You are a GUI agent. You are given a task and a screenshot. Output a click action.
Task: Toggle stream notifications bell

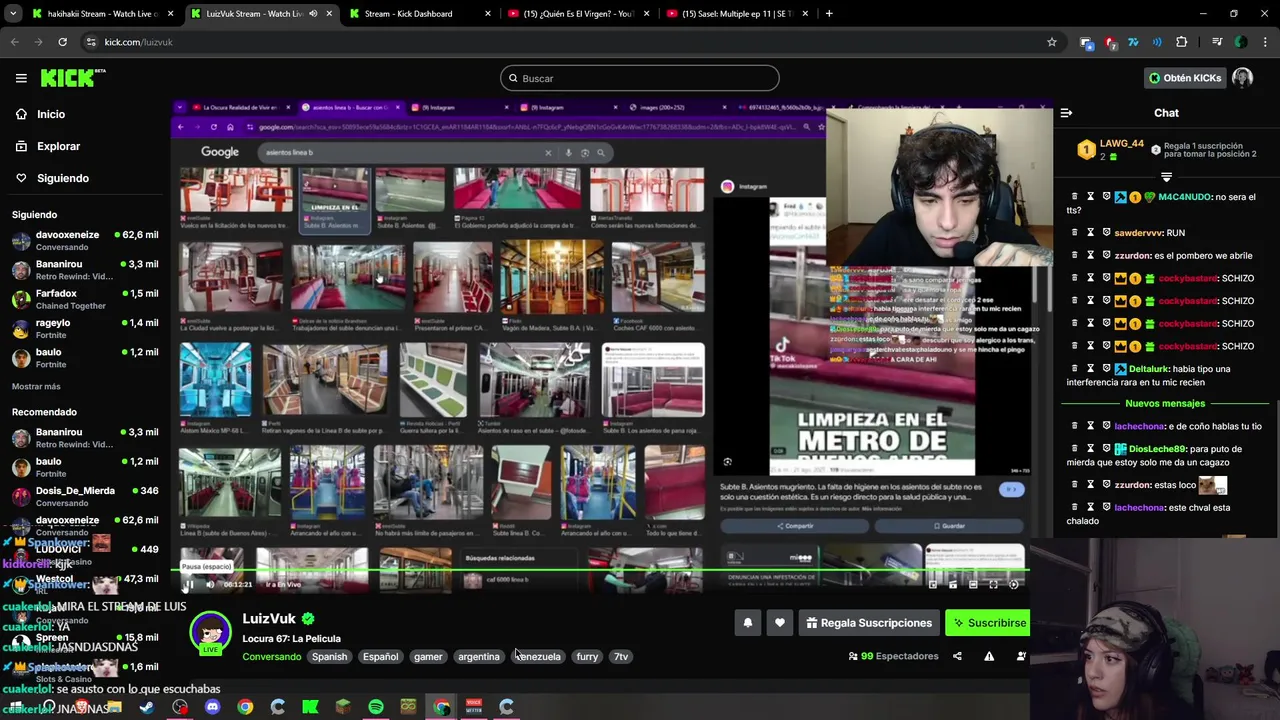coord(747,623)
